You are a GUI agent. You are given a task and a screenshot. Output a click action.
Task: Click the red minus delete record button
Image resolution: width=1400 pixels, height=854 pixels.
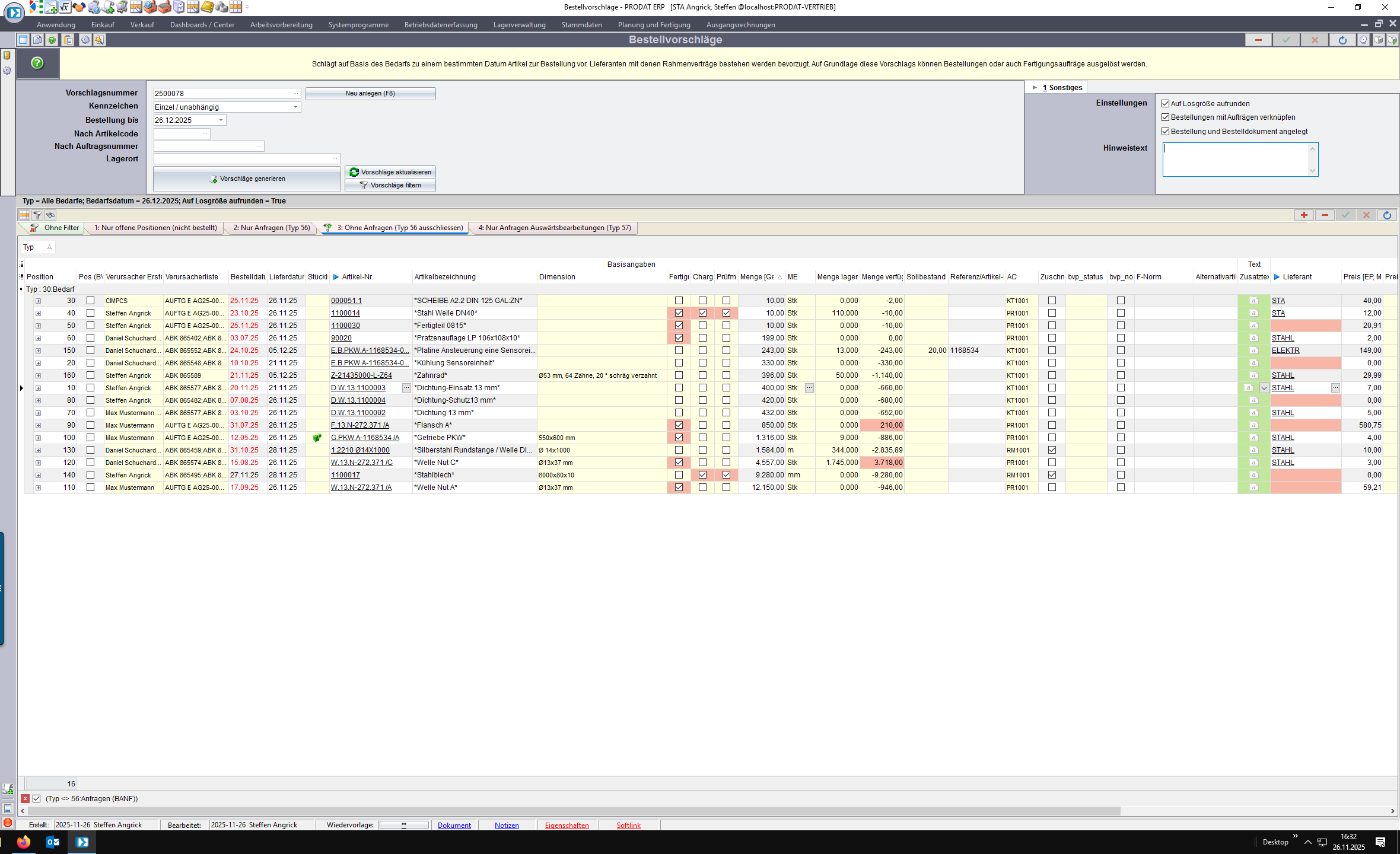(1258, 40)
